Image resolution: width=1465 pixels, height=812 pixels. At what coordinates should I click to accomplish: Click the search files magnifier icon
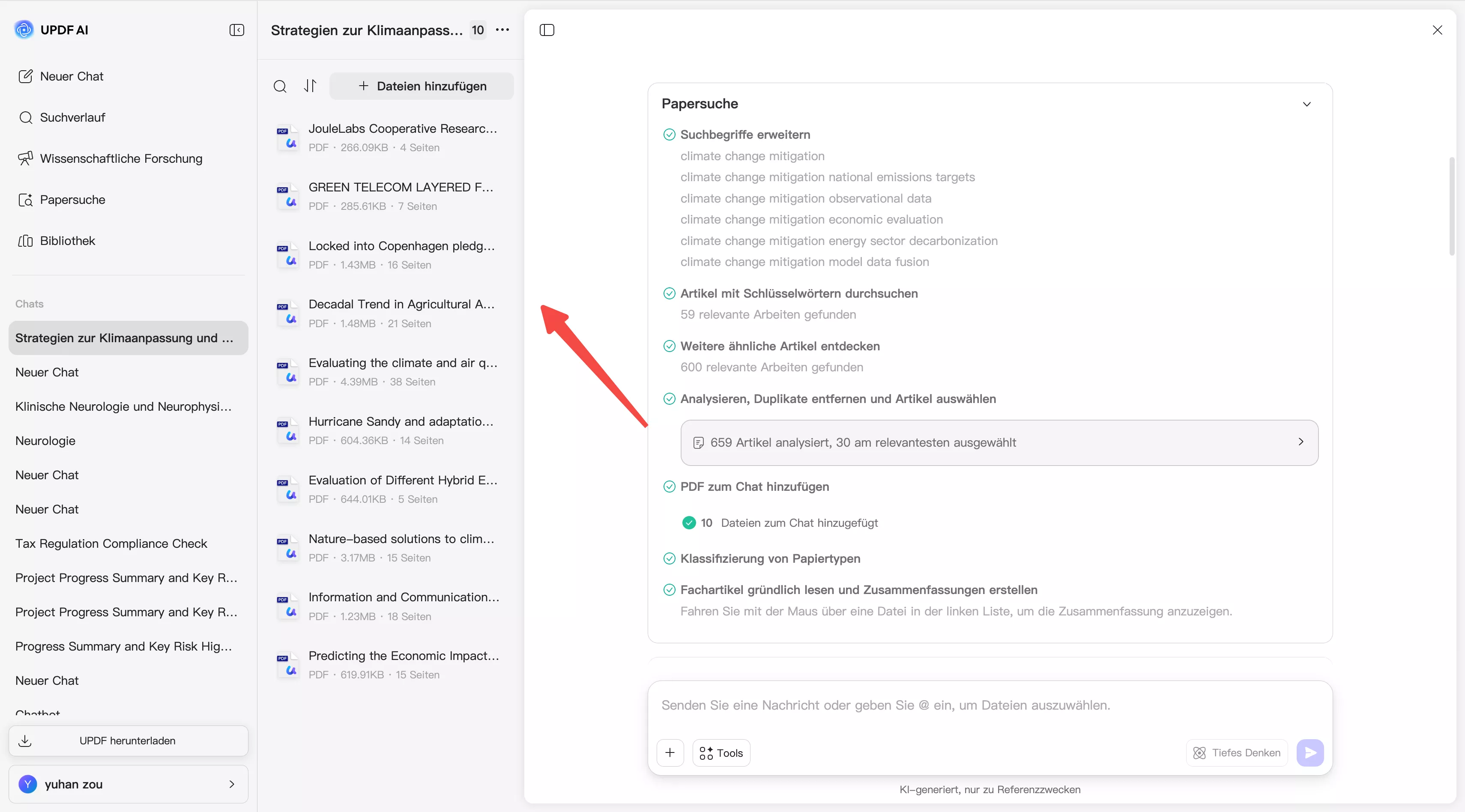click(280, 87)
